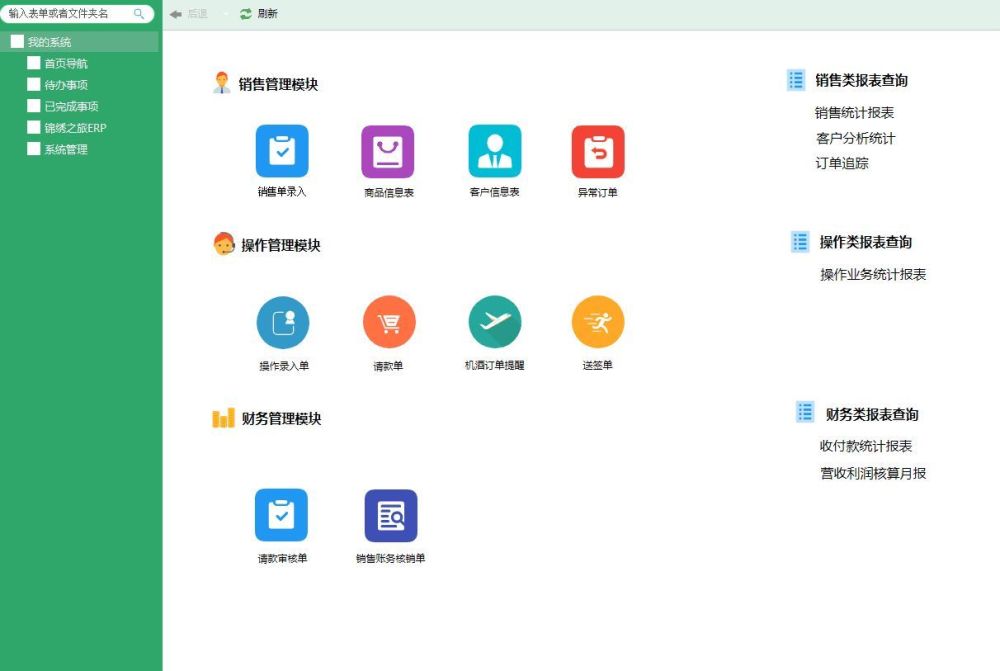Click the 刷新 button label

tap(267, 13)
